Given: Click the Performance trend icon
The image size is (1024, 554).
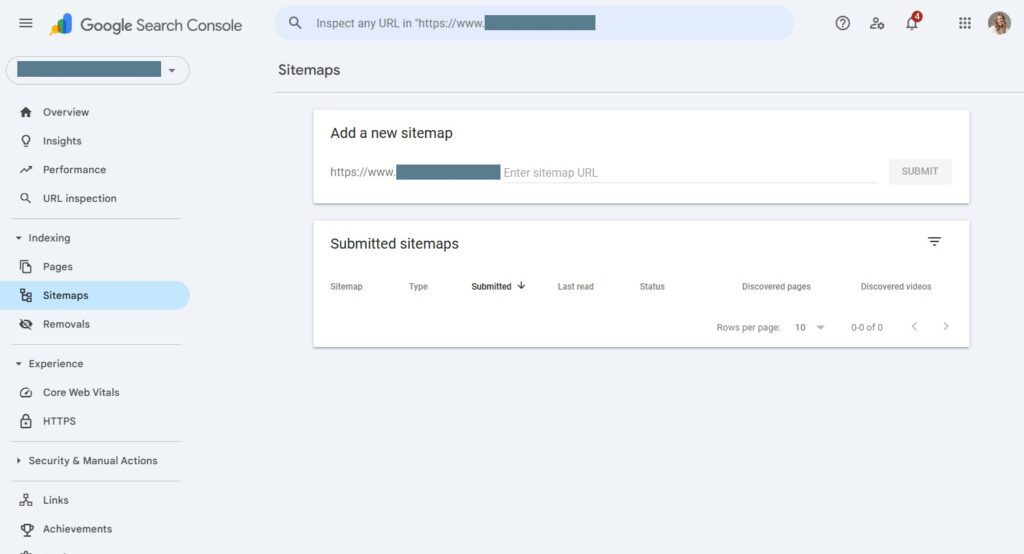Looking at the screenshot, I should click(x=25, y=170).
